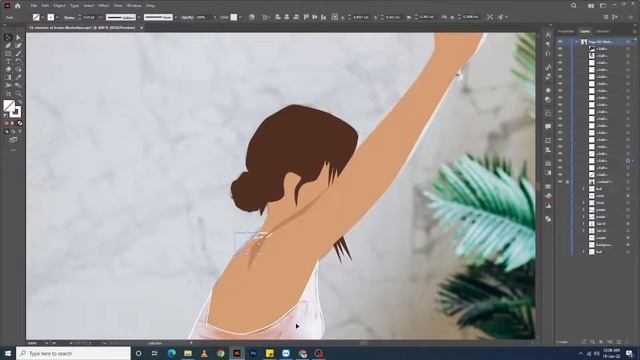Click the Windows Start button

[8, 353]
